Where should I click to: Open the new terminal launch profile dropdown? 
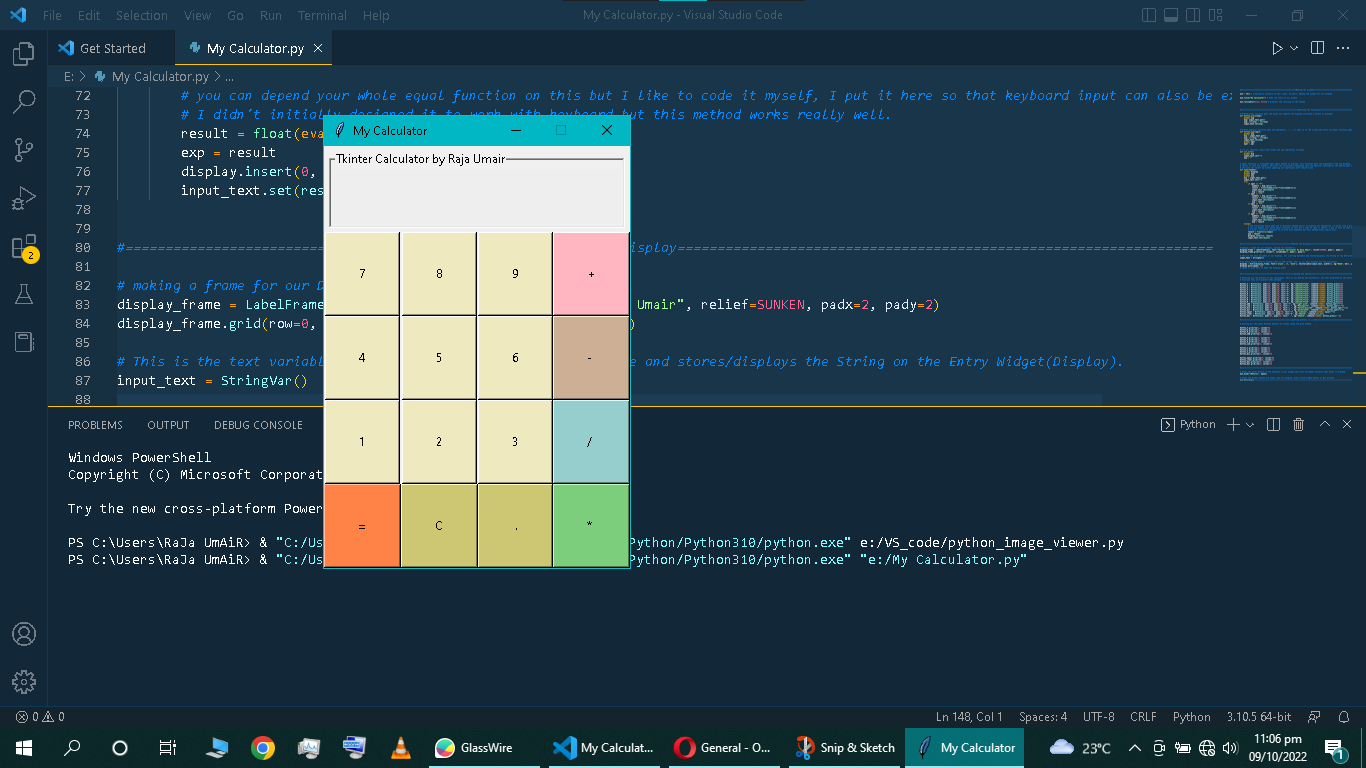click(1250, 425)
